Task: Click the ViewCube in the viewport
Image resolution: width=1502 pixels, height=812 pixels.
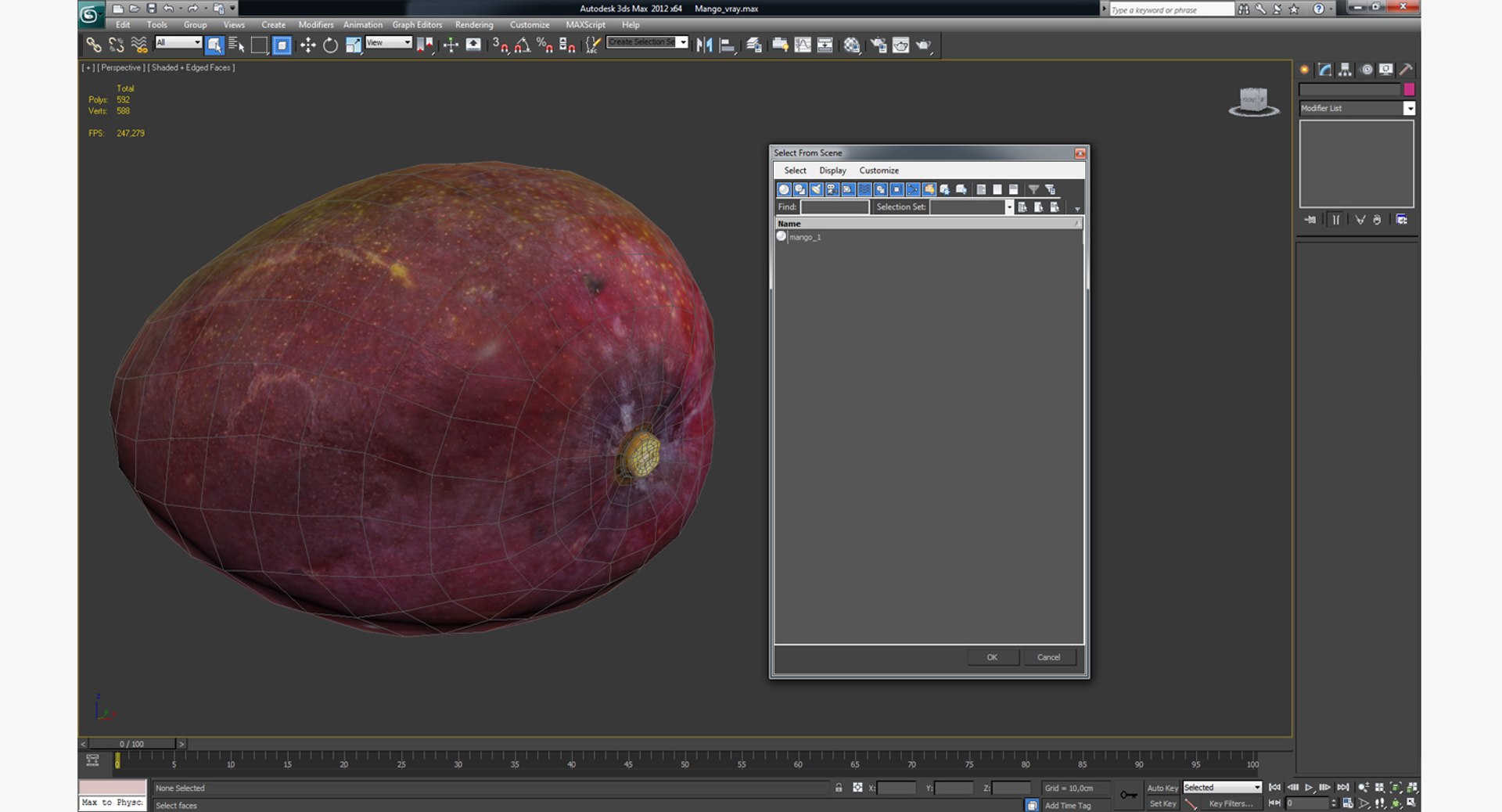Action: (x=1253, y=102)
